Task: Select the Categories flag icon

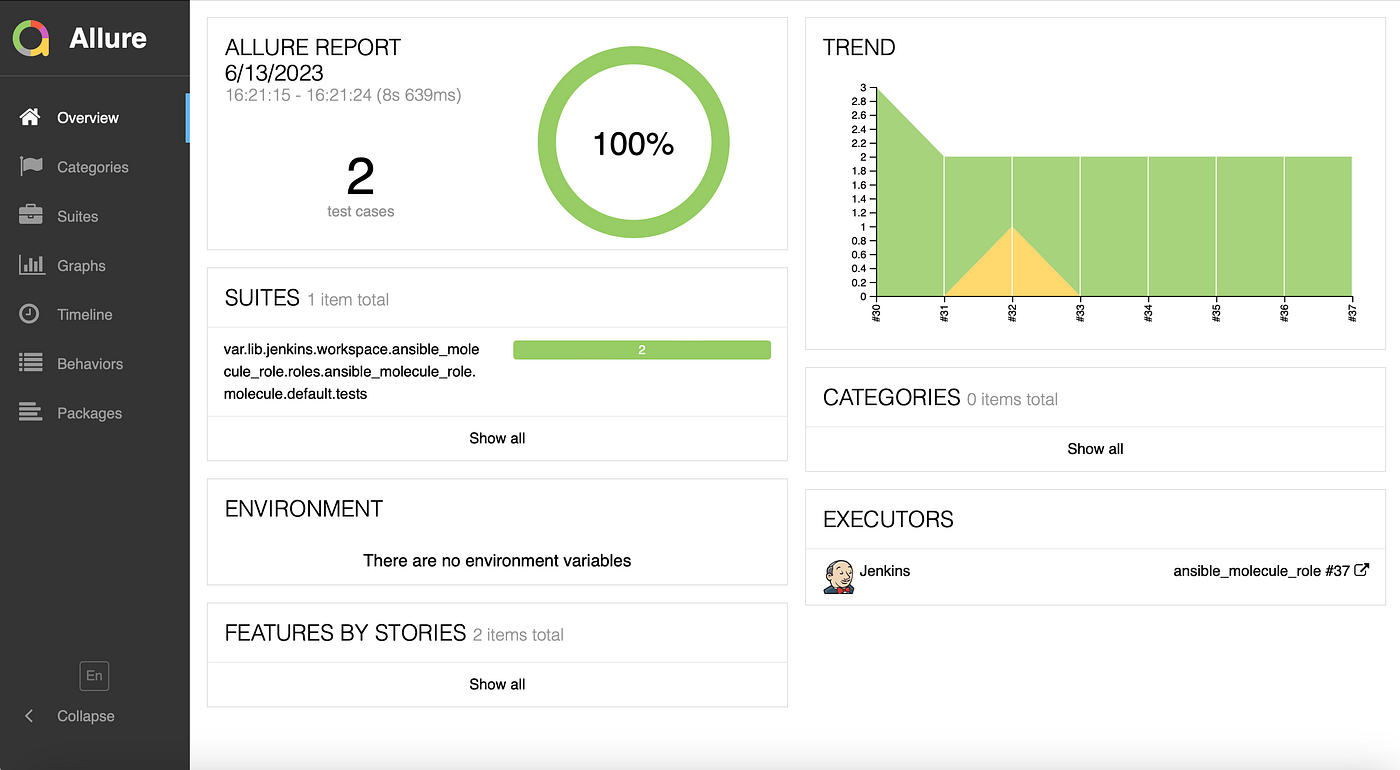Action: pos(32,166)
